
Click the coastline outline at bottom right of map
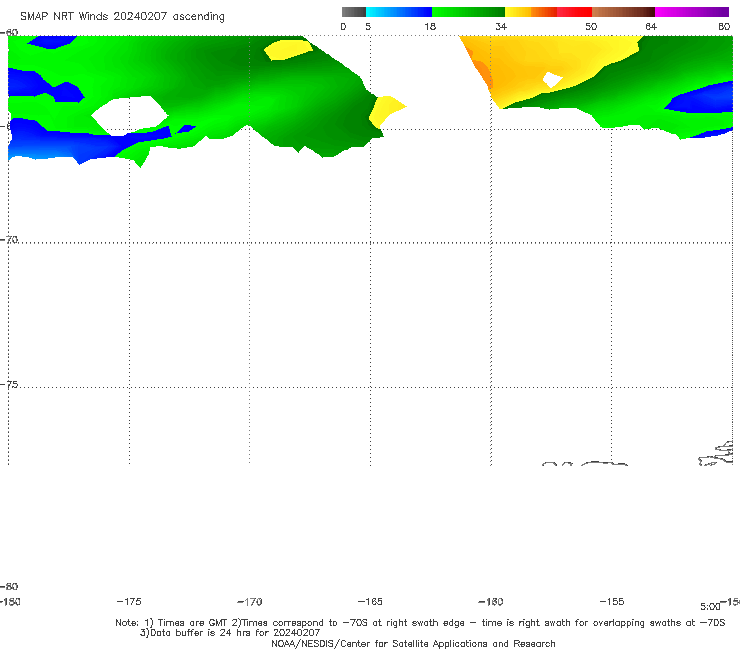point(716,454)
